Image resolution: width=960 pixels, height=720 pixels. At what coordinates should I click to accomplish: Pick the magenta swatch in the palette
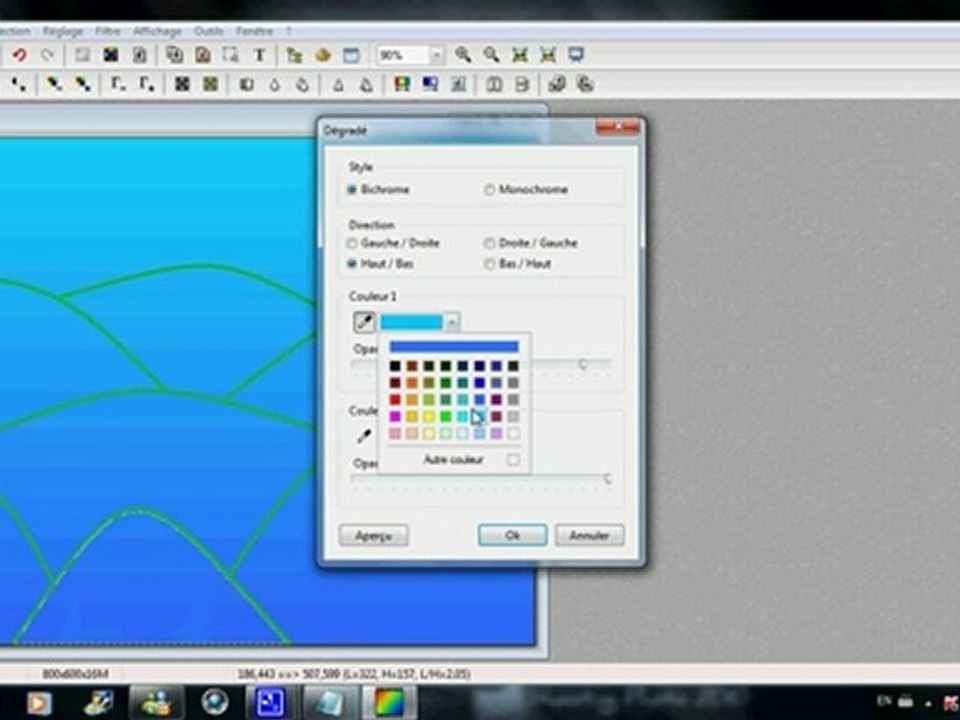tap(395, 417)
